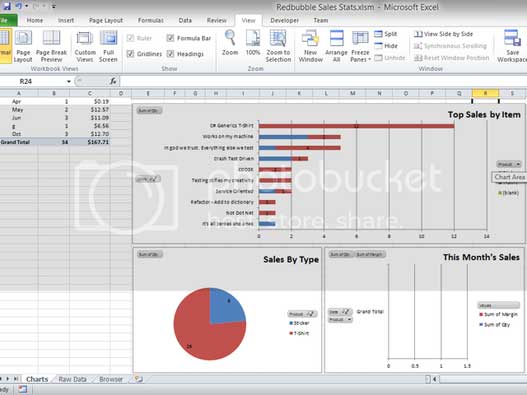
Task: Uncheck the Gridlines checkbox
Action: [130, 54]
